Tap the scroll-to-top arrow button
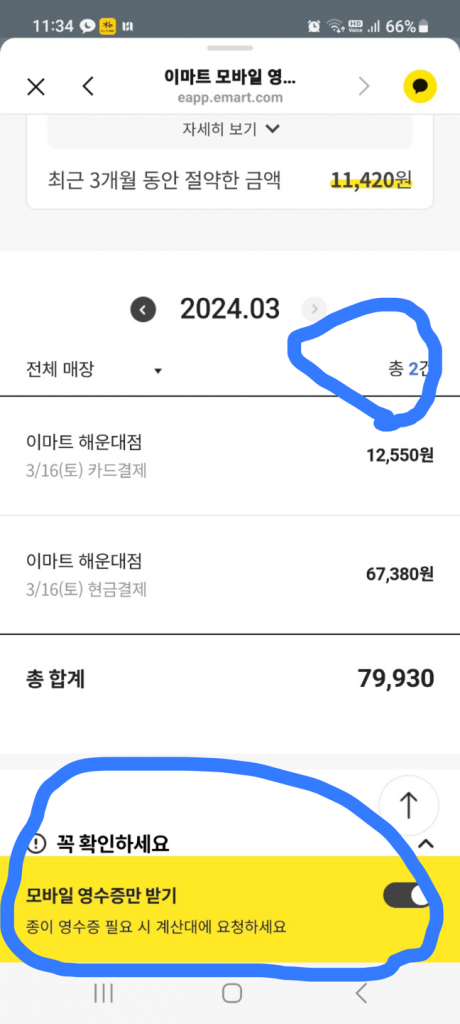Image resolution: width=460 pixels, height=1024 pixels. 408,805
